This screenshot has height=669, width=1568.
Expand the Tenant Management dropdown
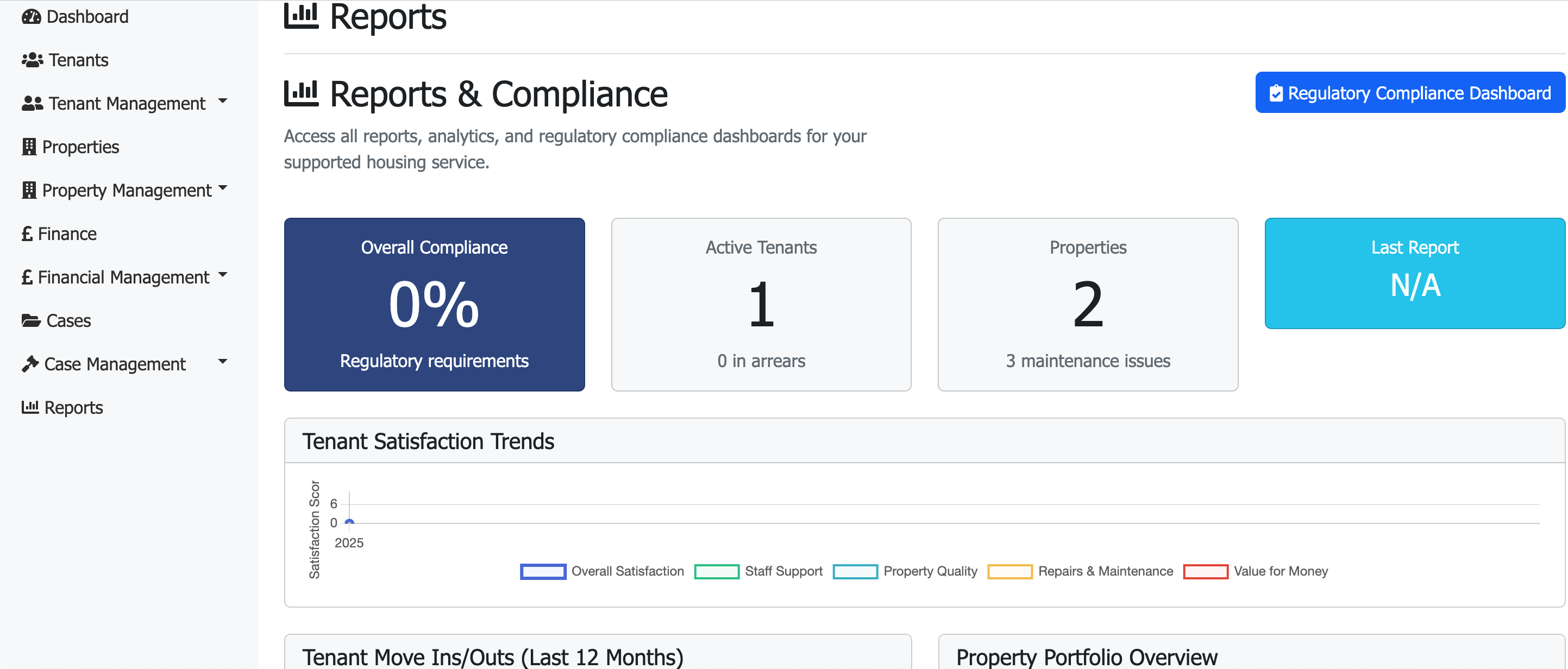pyautogui.click(x=223, y=100)
